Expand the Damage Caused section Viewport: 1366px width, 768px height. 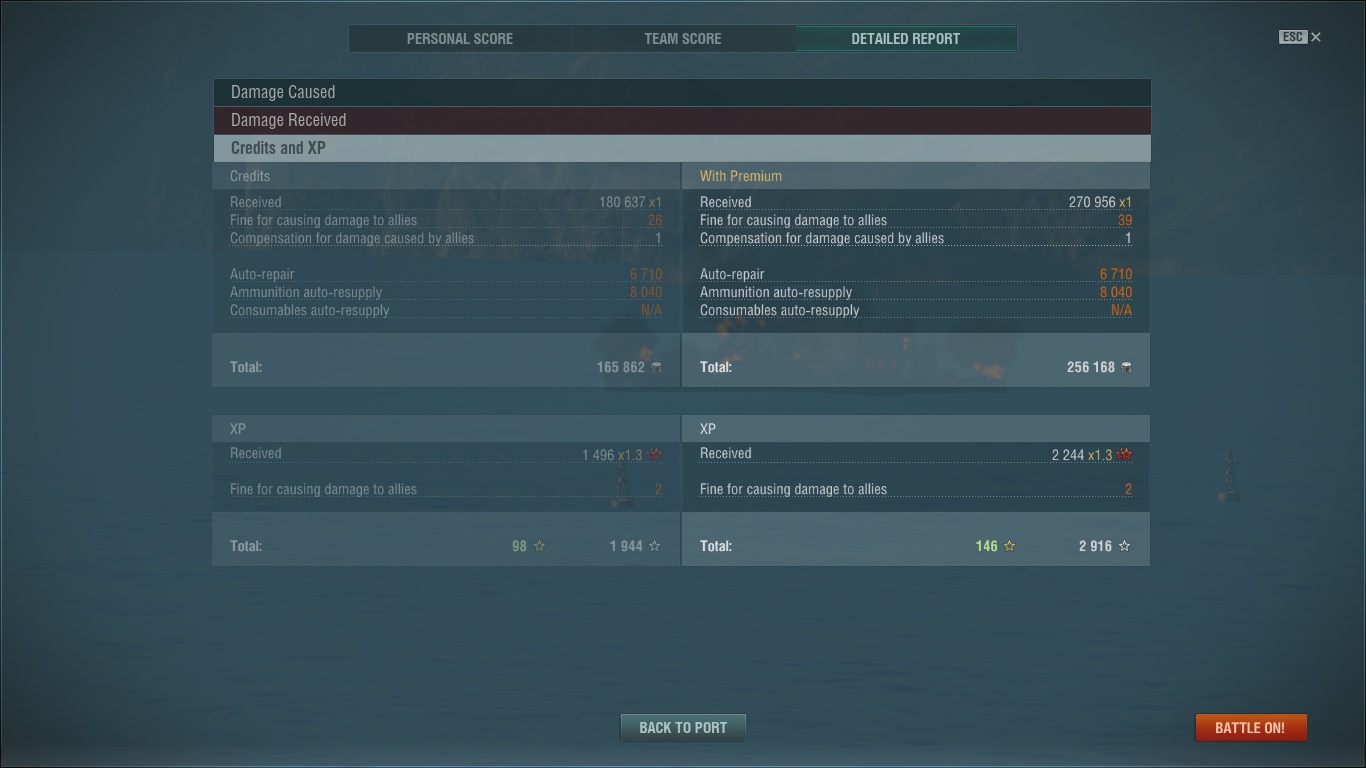click(682, 92)
